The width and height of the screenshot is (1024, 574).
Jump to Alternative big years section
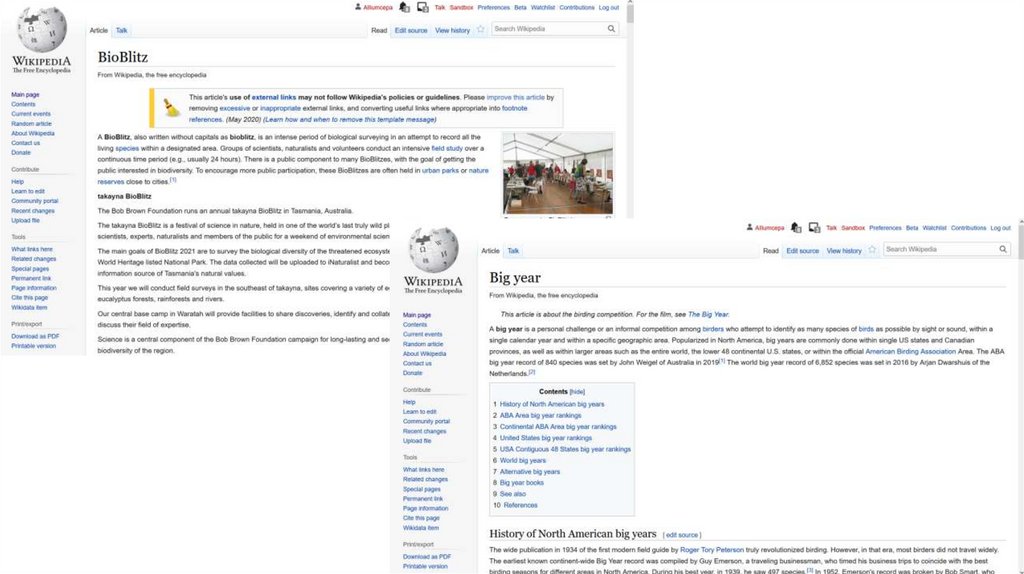530,471
